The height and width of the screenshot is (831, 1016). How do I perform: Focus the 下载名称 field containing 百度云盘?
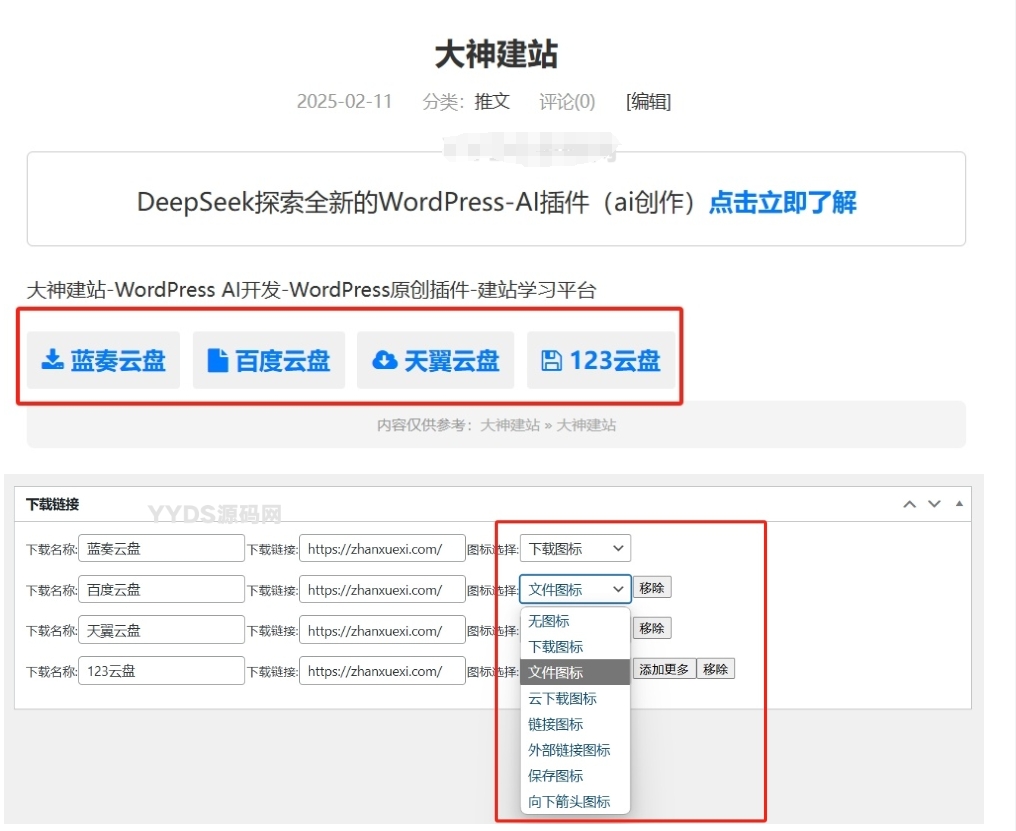[x=161, y=589]
